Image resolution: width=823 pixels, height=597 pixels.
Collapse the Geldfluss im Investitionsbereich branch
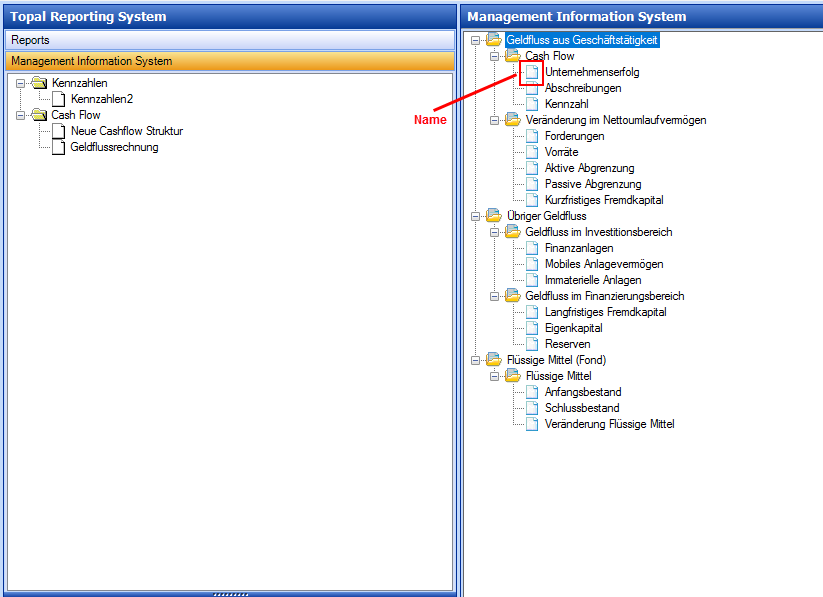pos(494,232)
